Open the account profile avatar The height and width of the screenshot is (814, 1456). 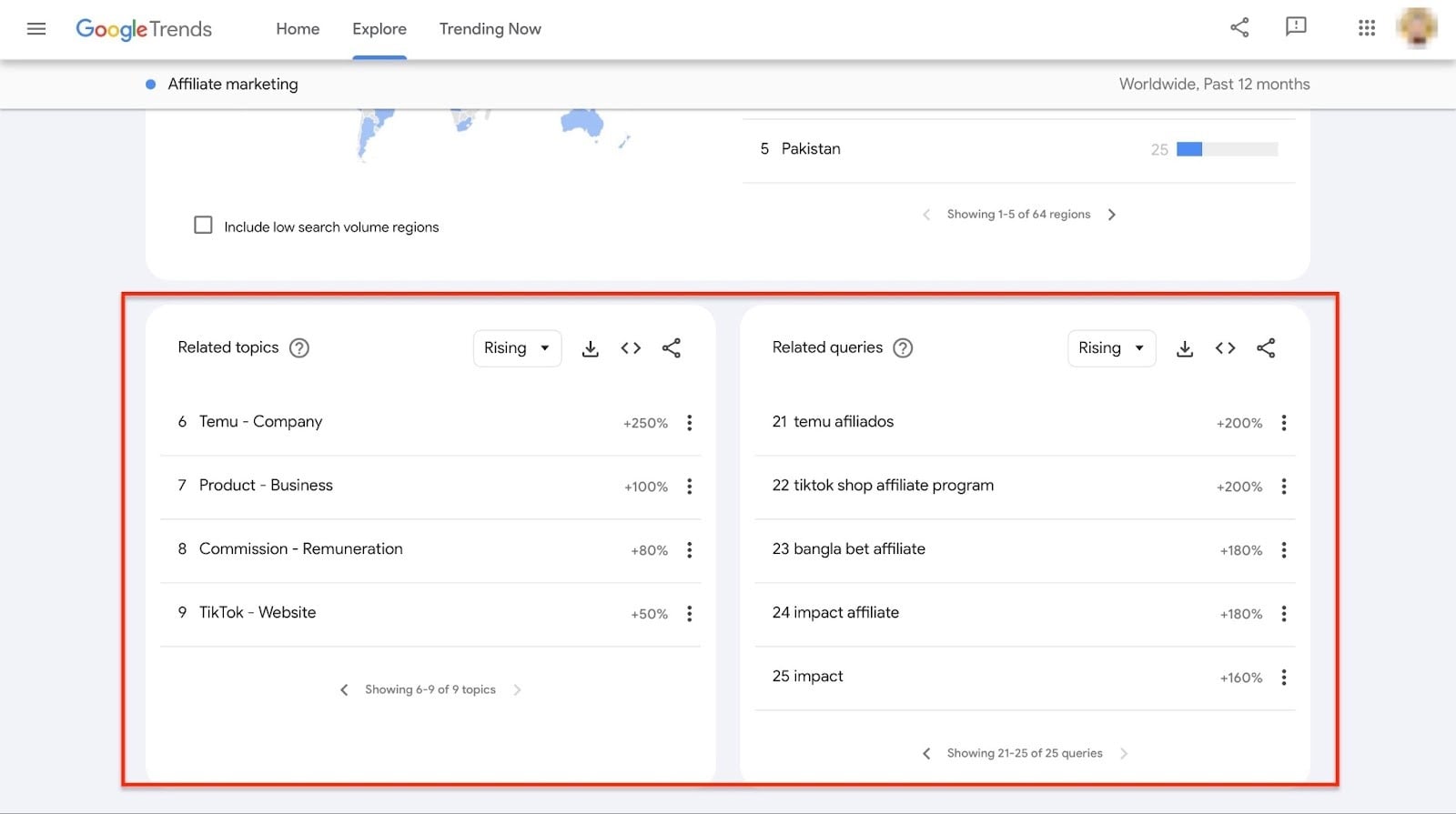(x=1418, y=28)
